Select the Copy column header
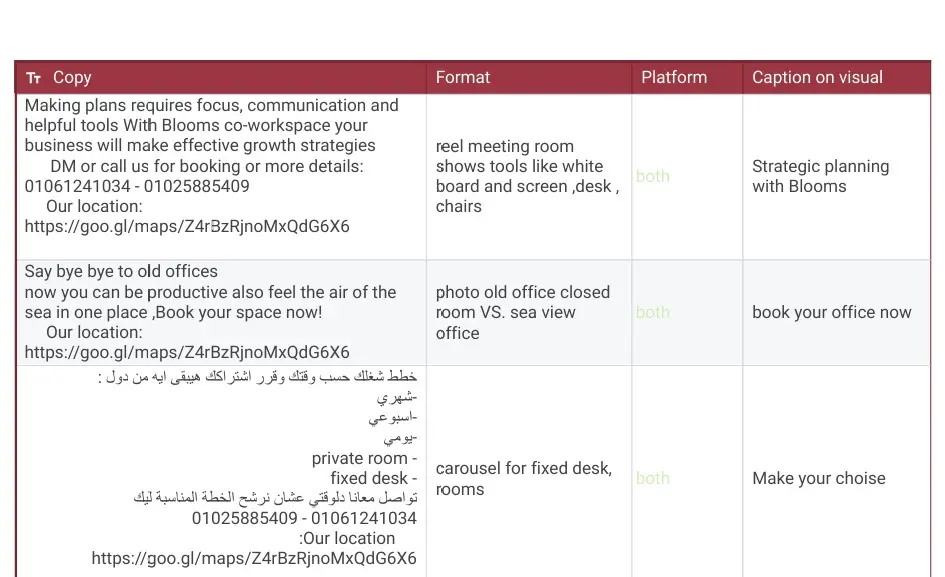Screen dimensions: 945x577 (72, 77)
